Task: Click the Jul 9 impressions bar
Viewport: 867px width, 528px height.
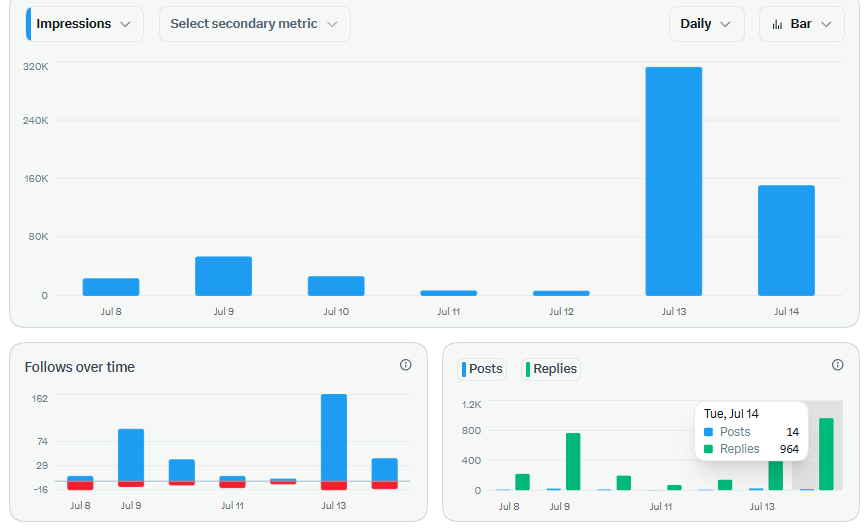Action: [223, 276]
